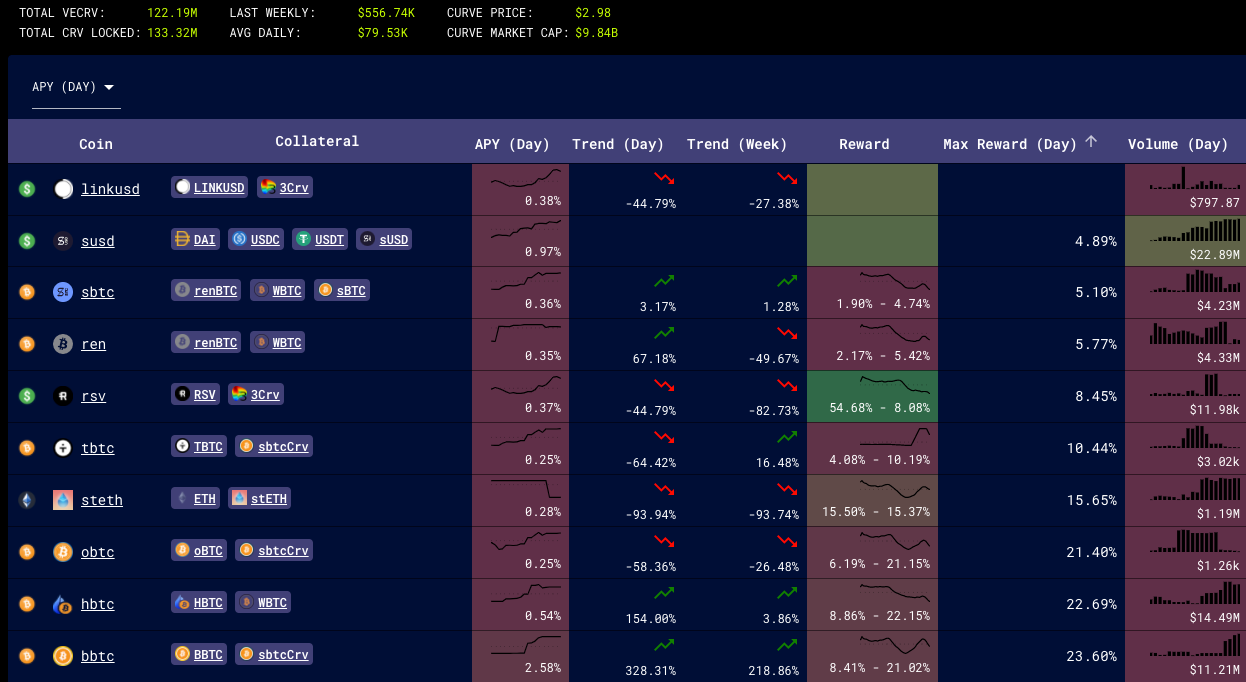Open the steth pool link
Image resolution: width=1246 pixels, height=682 pixels.
click(x=102, y=500)
